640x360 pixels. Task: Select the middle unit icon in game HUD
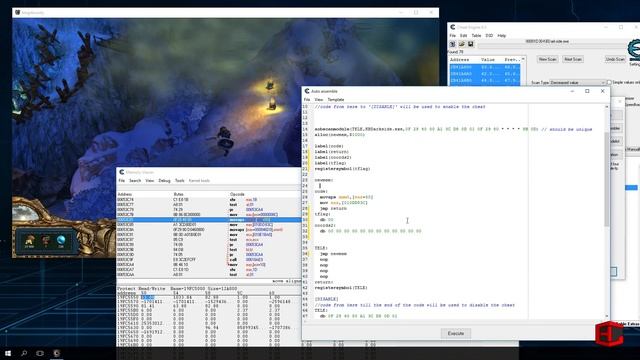(45, 241)
